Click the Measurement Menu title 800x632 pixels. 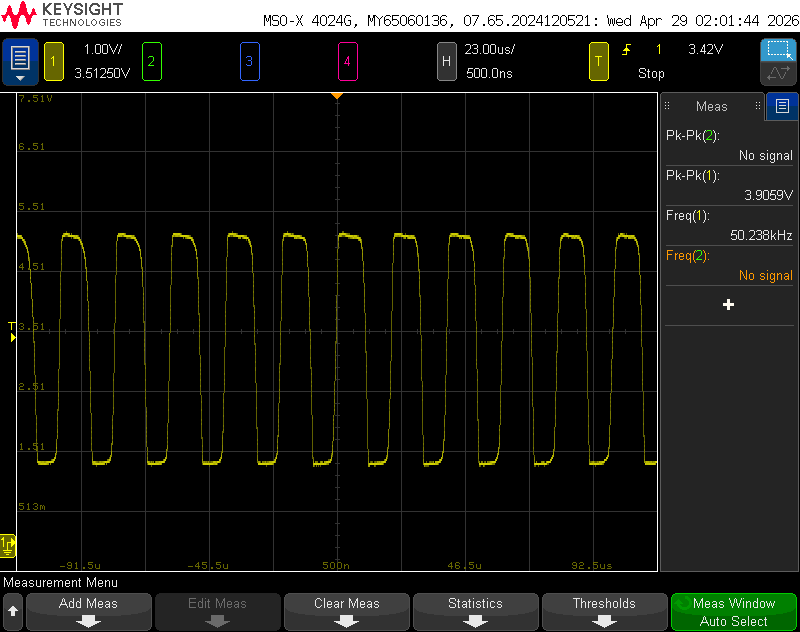pyautogui.click(x=60, y=583)
